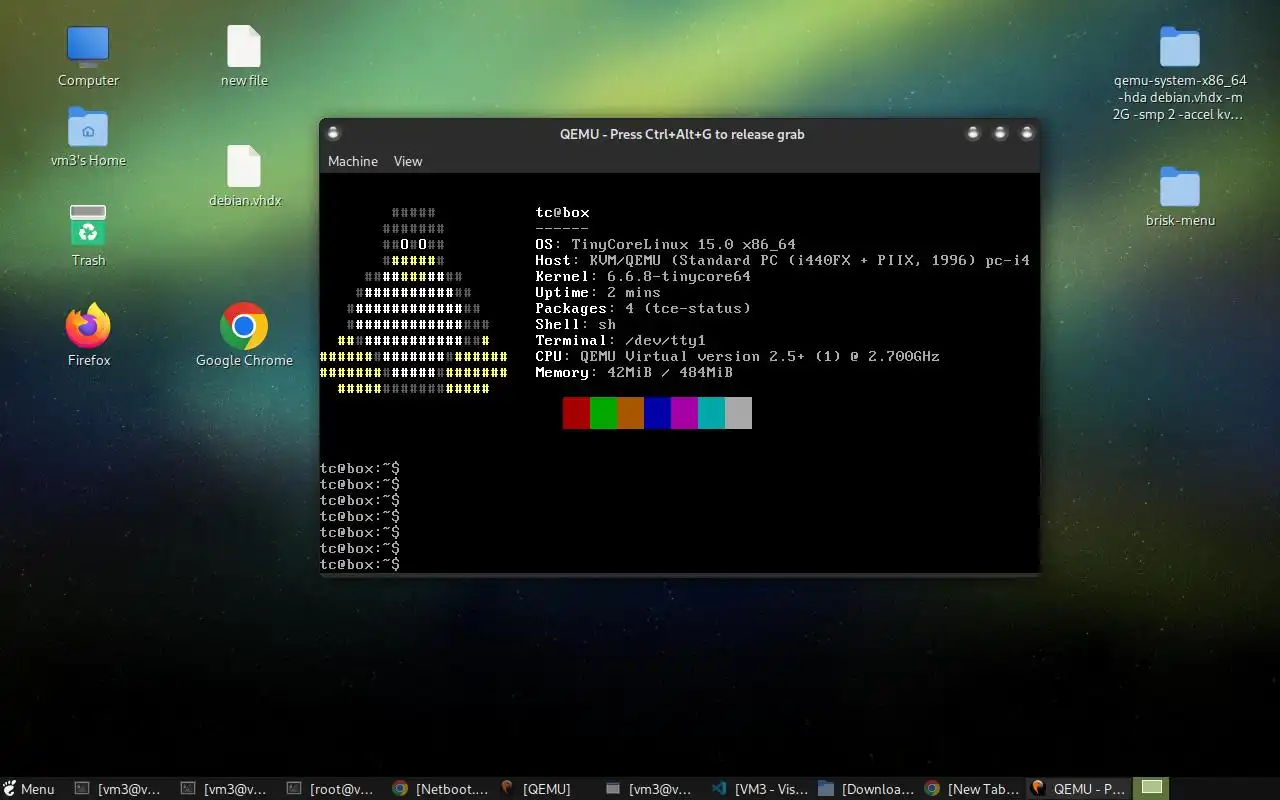Image resolution: width=1280 pixels, height=800 pixels.
Task: Switch to the [root@v... terminal taskbar entry
Action: click(332, 789)
